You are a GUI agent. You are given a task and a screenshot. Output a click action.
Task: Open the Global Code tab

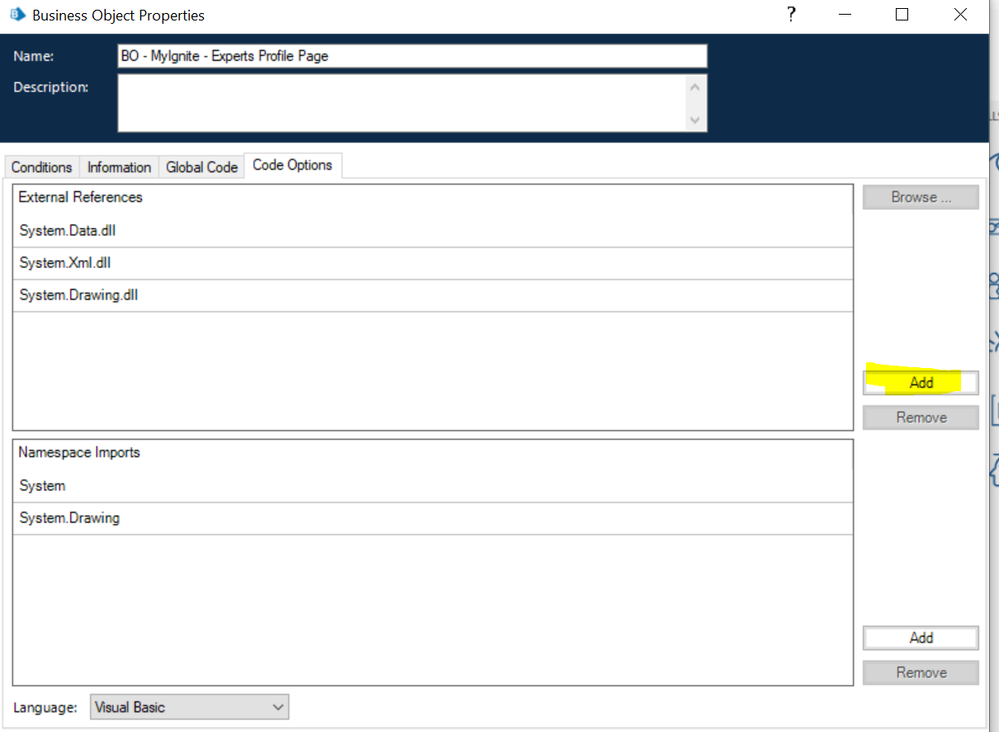click(x=202, y=167)
